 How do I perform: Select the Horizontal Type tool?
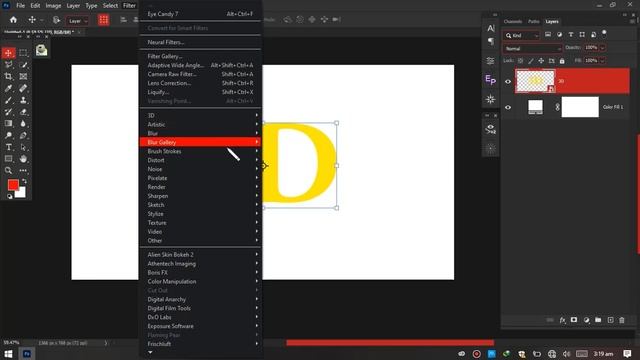(9, 147)
